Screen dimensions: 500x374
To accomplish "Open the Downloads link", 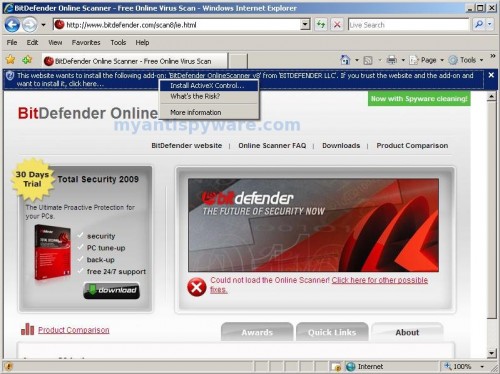I will (x=341, y=146).
